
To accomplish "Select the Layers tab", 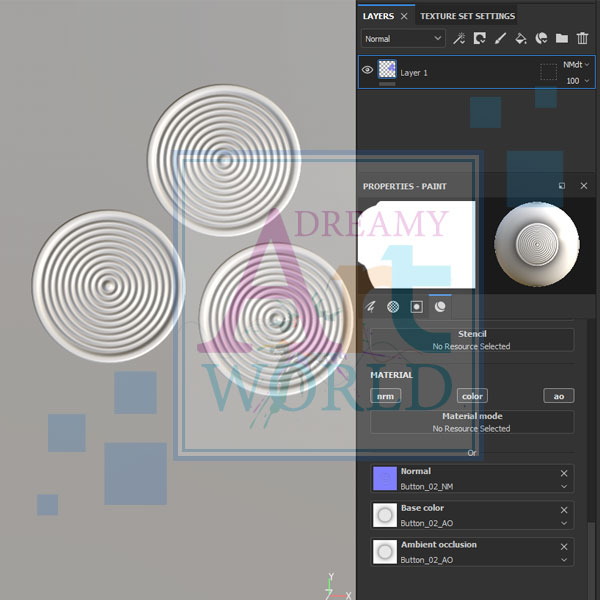I will (x=378, y=16).
